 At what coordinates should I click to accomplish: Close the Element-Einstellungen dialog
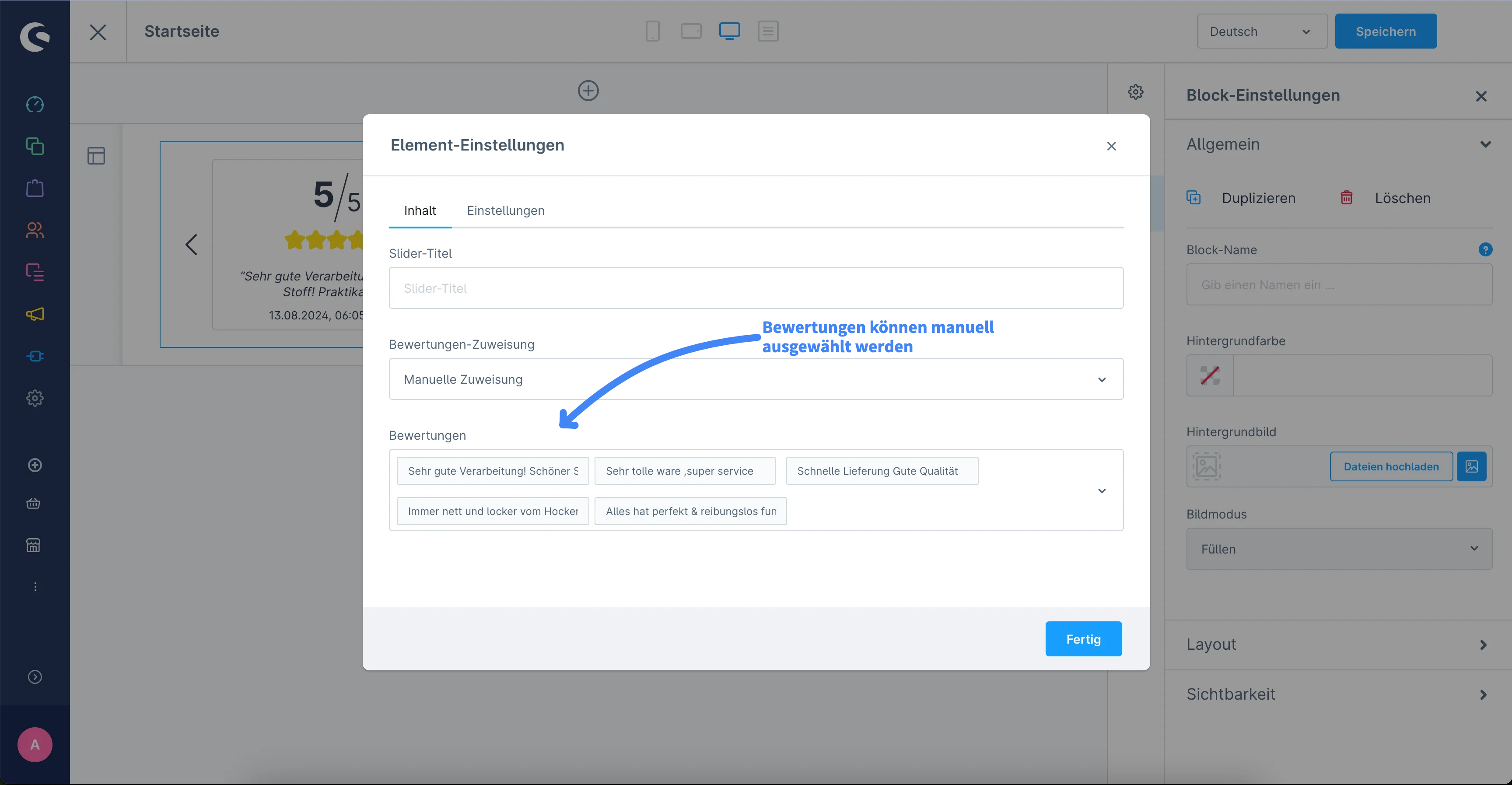coord(1111,146)
